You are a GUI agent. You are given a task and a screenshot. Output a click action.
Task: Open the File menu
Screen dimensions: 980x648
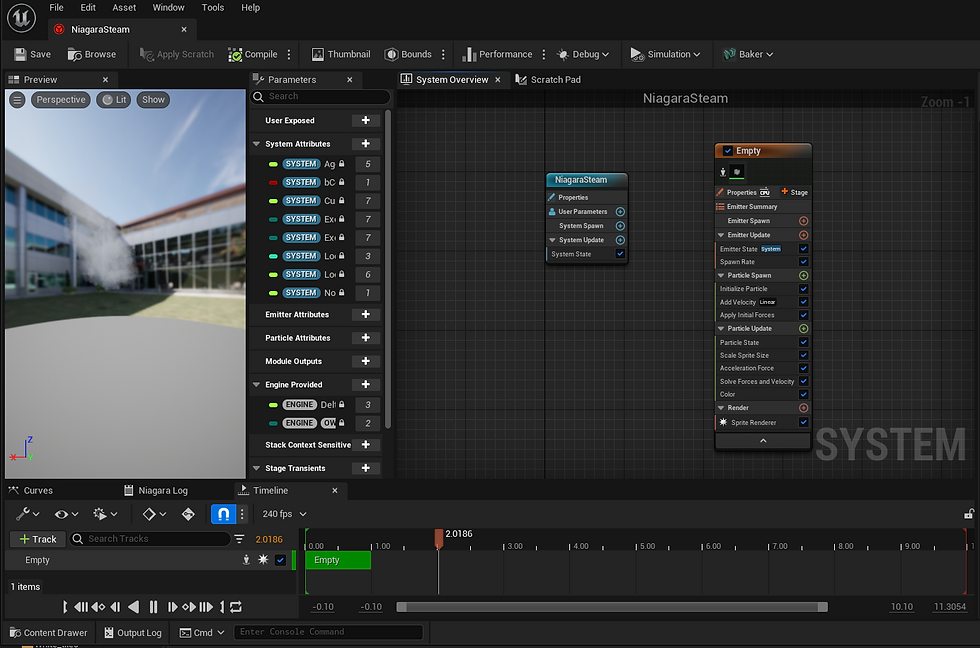pos(56,7)
